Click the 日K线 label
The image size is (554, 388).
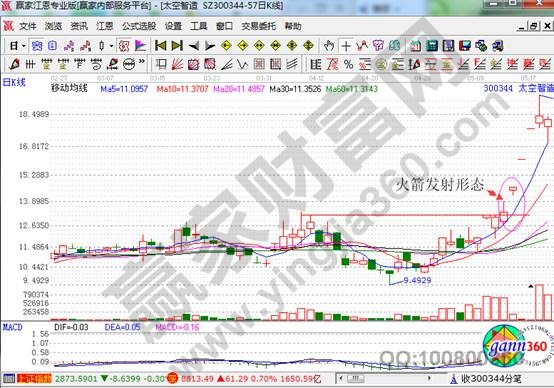(14, 82)
